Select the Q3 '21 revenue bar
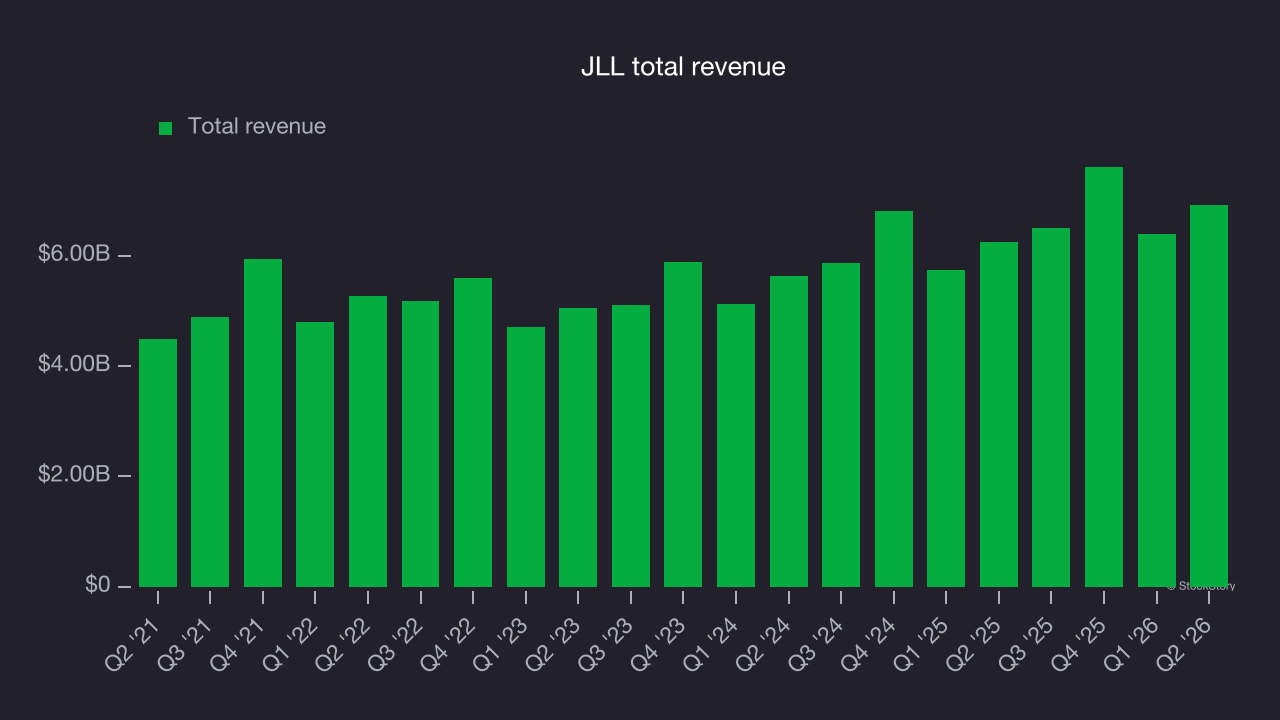 point(210,452)
